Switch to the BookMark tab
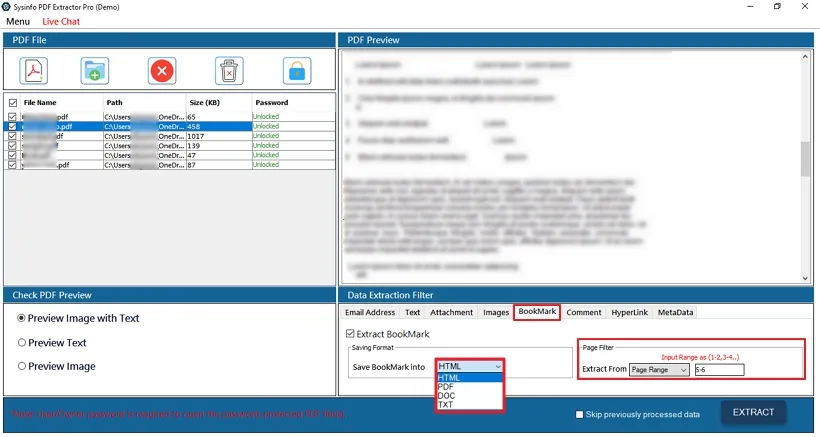Image resolution: width=820 pixels, height=437 pixels. coord(537,312)
